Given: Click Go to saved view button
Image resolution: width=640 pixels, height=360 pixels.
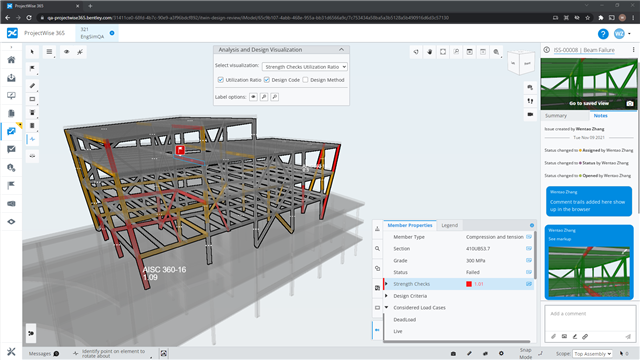Looking at the screenshot, I should [589, 103].
